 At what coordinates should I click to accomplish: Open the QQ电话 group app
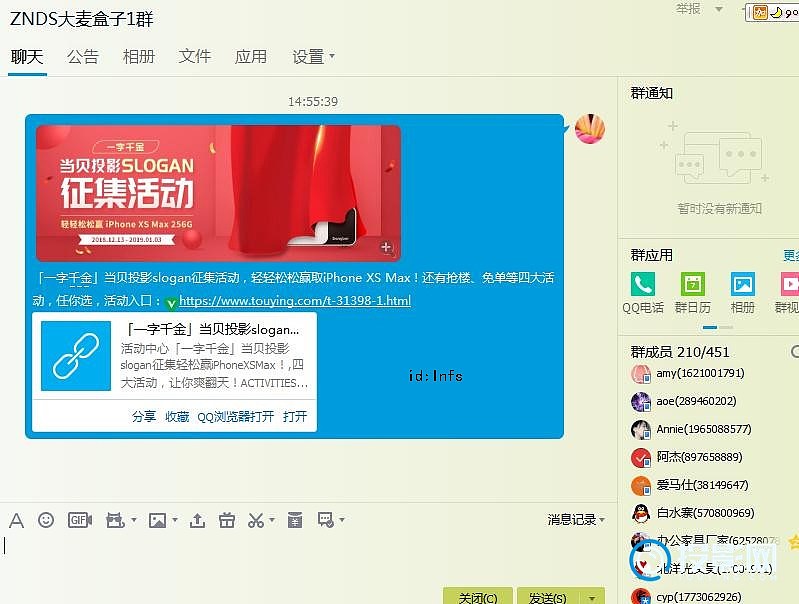pos(643,284)
